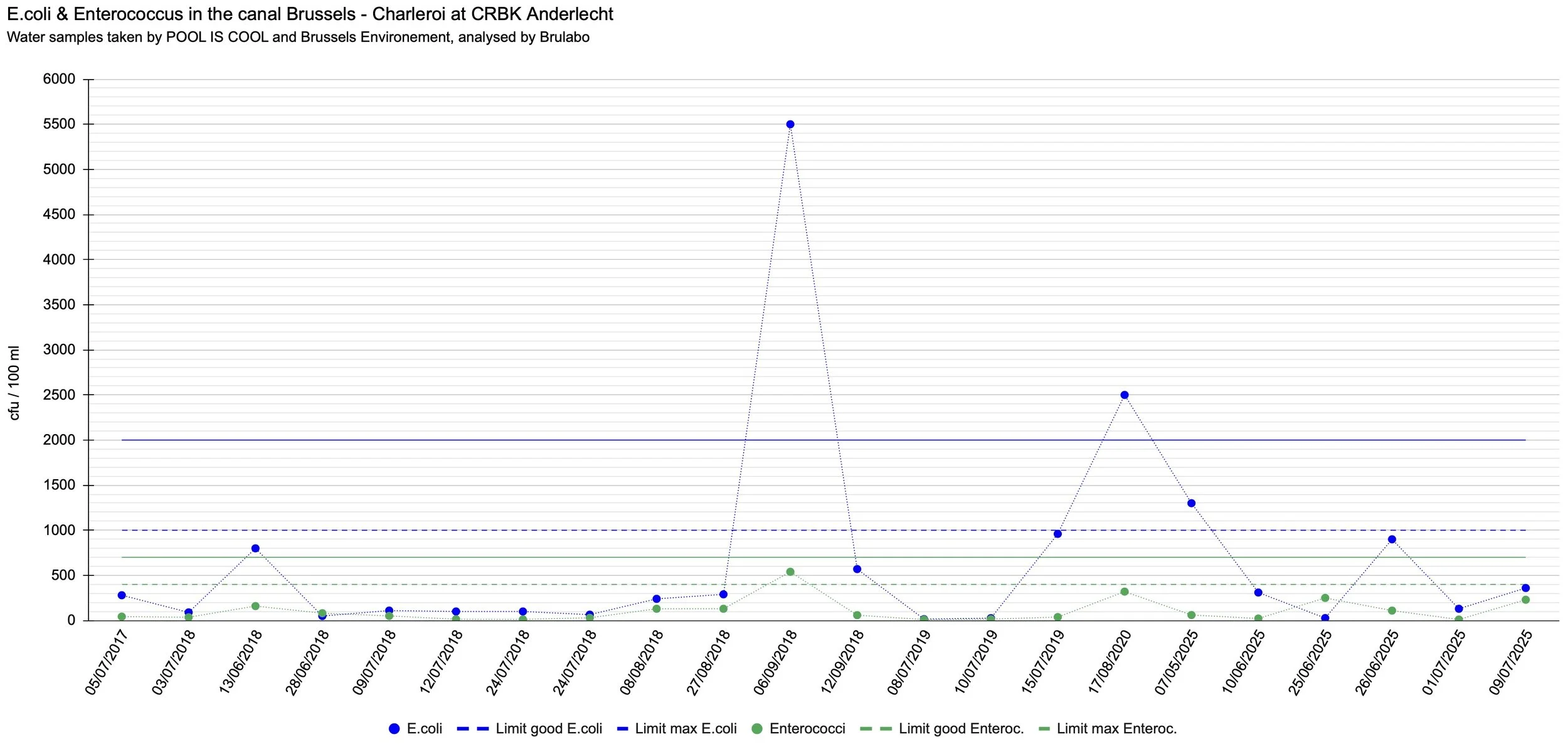Click the subtitle mentioning POOL IS COOL and Brulabo
Screen dimensions: 1568x744
pyautogui.click(x=298, y=37)
